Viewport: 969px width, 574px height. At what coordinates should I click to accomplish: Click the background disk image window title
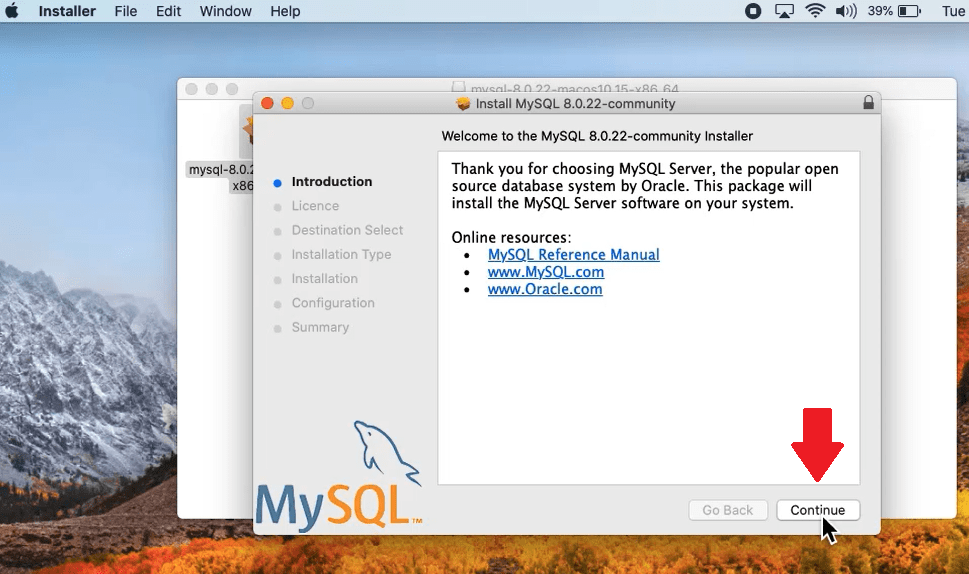coord(574,88)
